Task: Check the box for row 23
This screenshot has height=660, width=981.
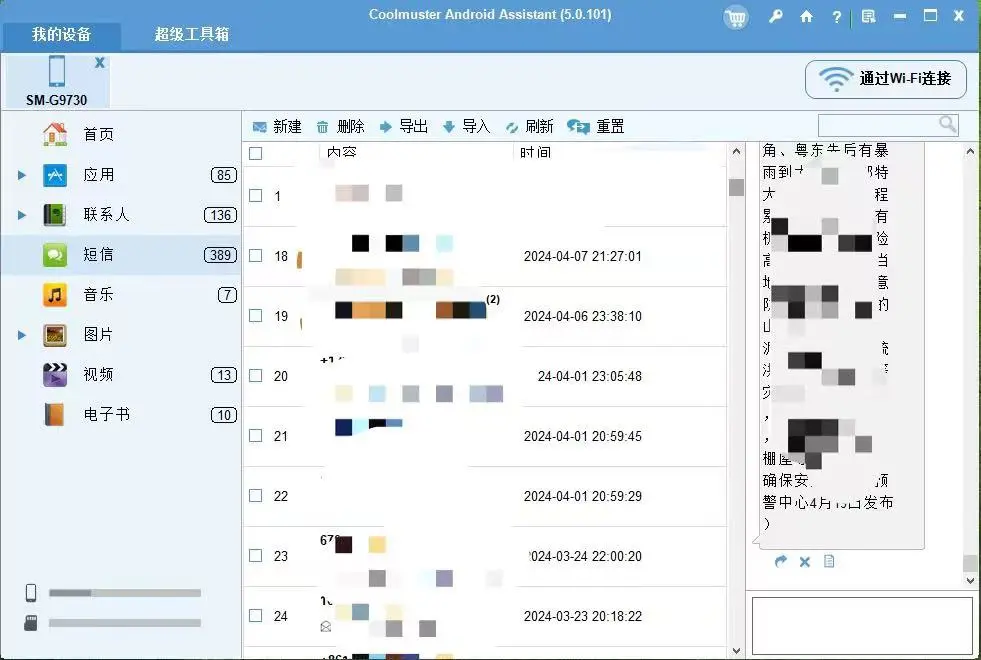Action: coord(256,556)
